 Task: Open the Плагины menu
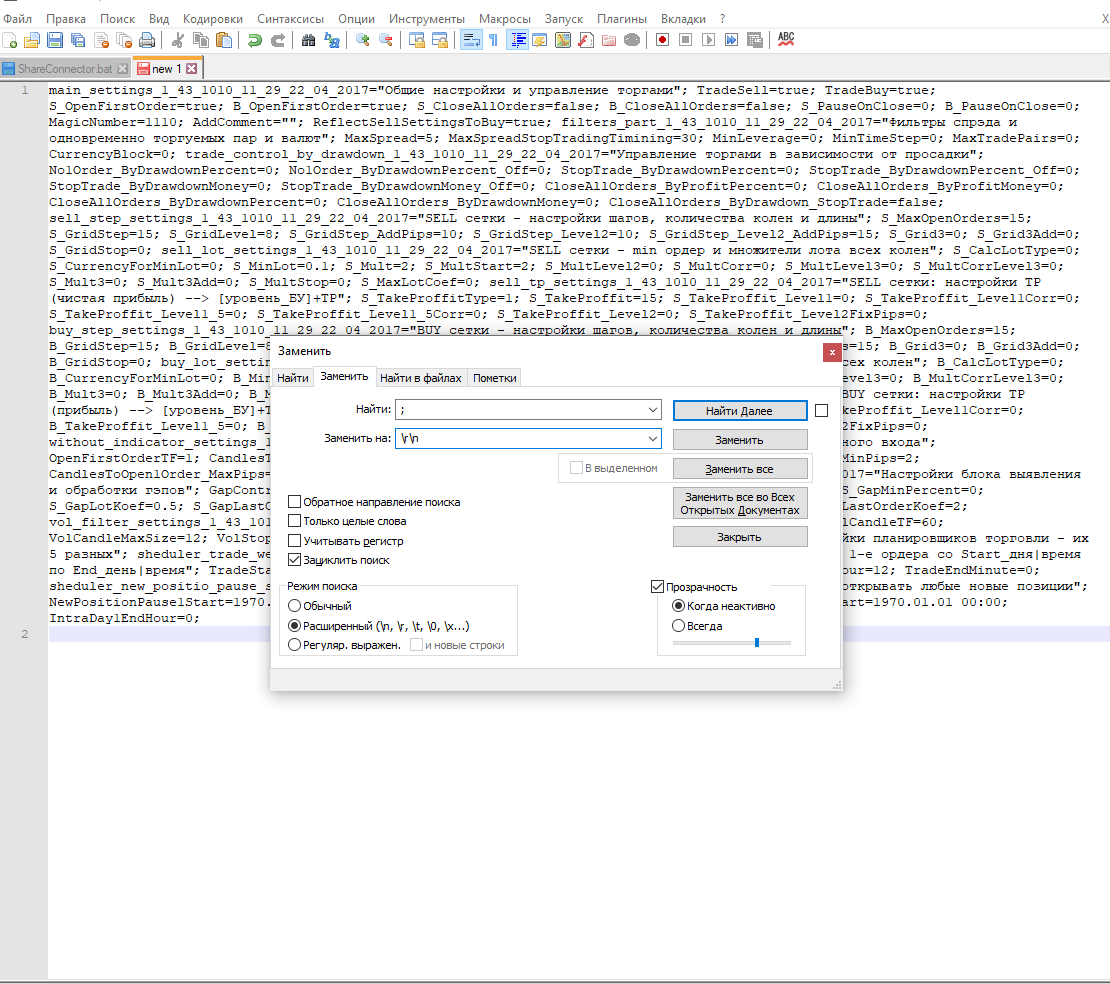622,18
